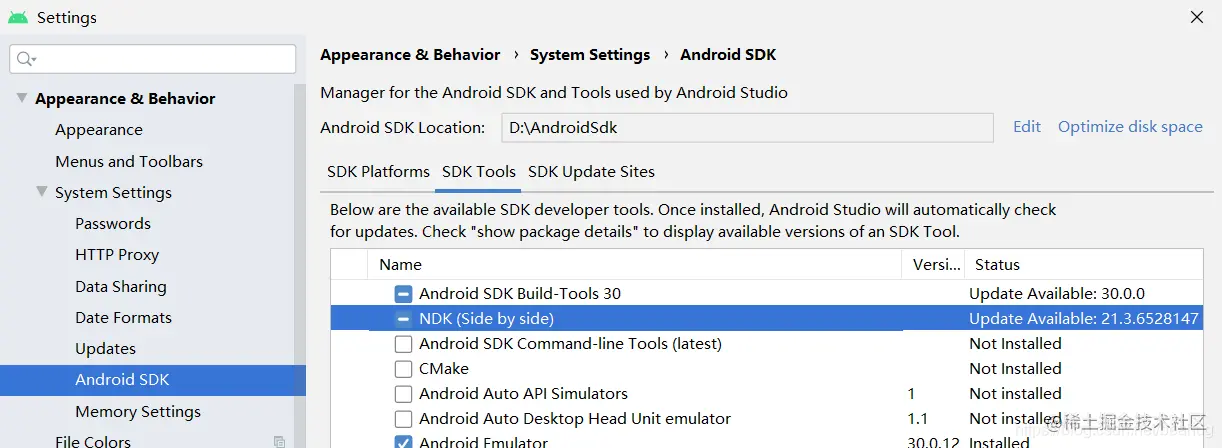Click System Settings in the breadcrumb
The height and width of the screenshot is (448, 1222).
point(590,55)
